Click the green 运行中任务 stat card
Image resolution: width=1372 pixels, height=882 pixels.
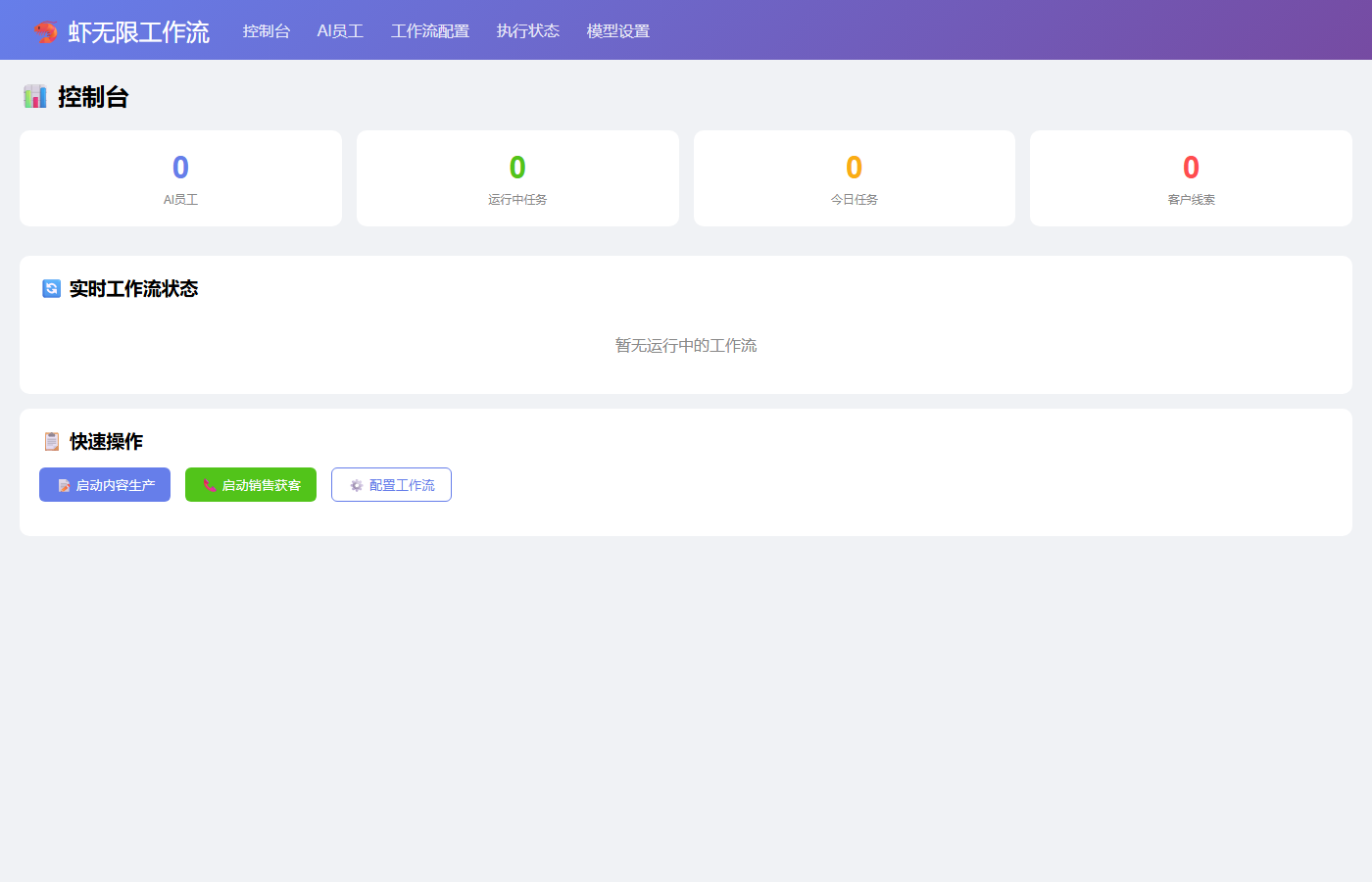point(517,178)
